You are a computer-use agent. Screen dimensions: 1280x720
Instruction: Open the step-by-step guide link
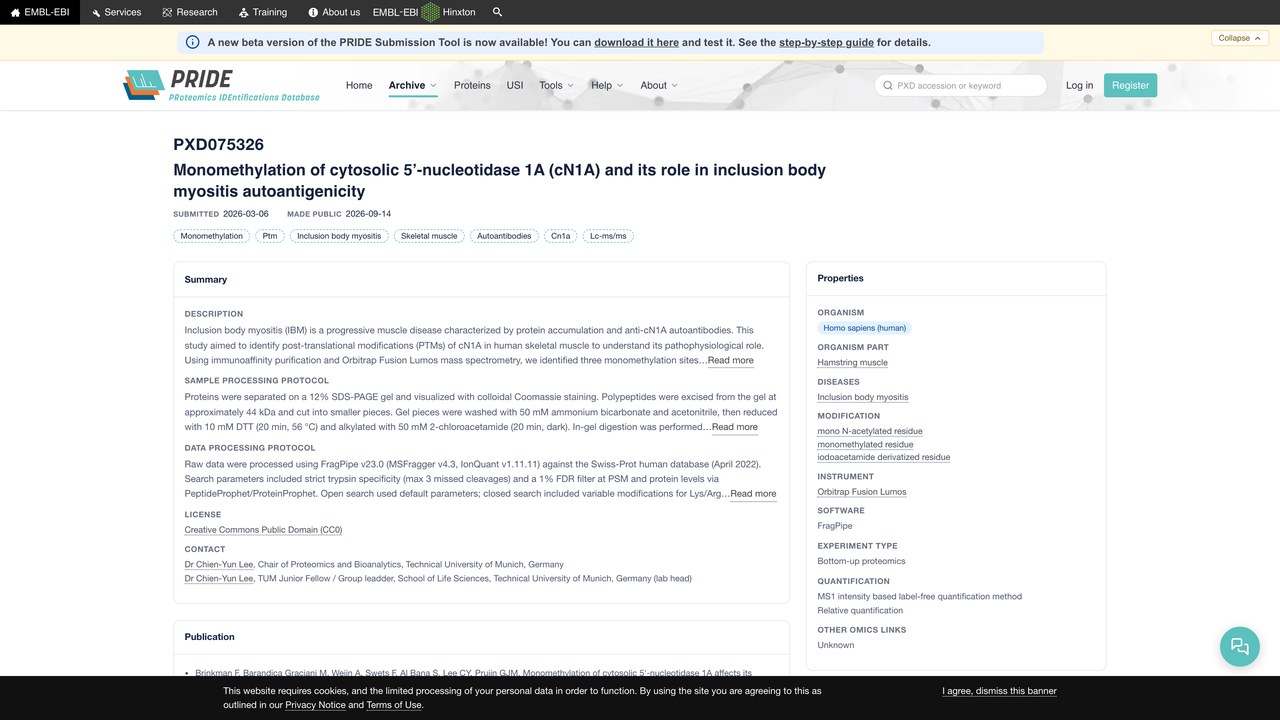tap(826, 42)
